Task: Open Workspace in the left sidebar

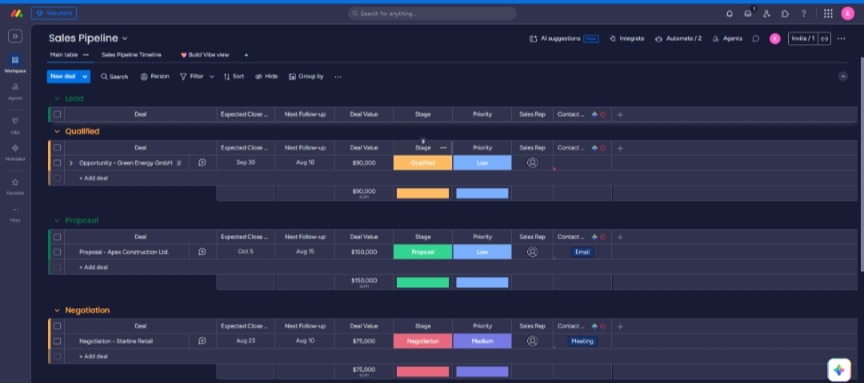Action: pos(15,63)
